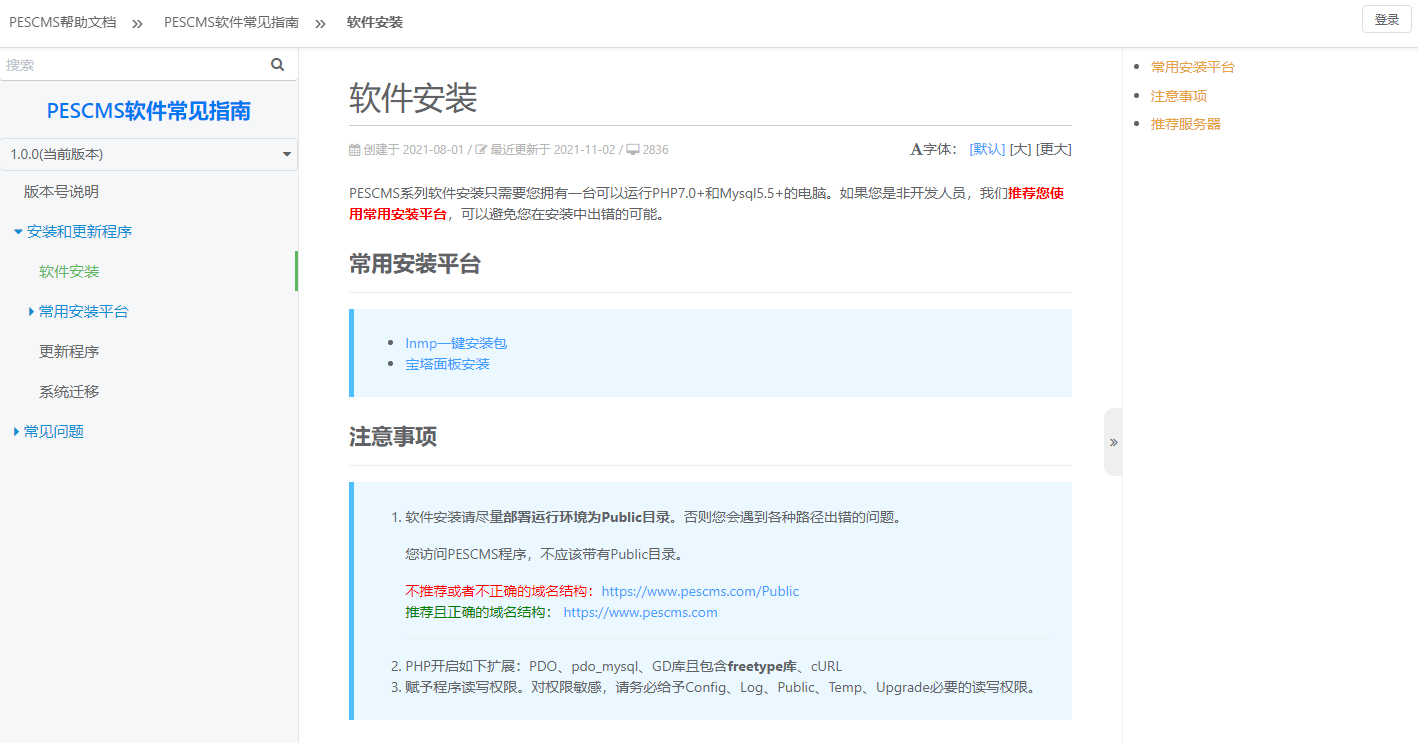
Task: Set font size to 大
Action: coord(1020,149)
